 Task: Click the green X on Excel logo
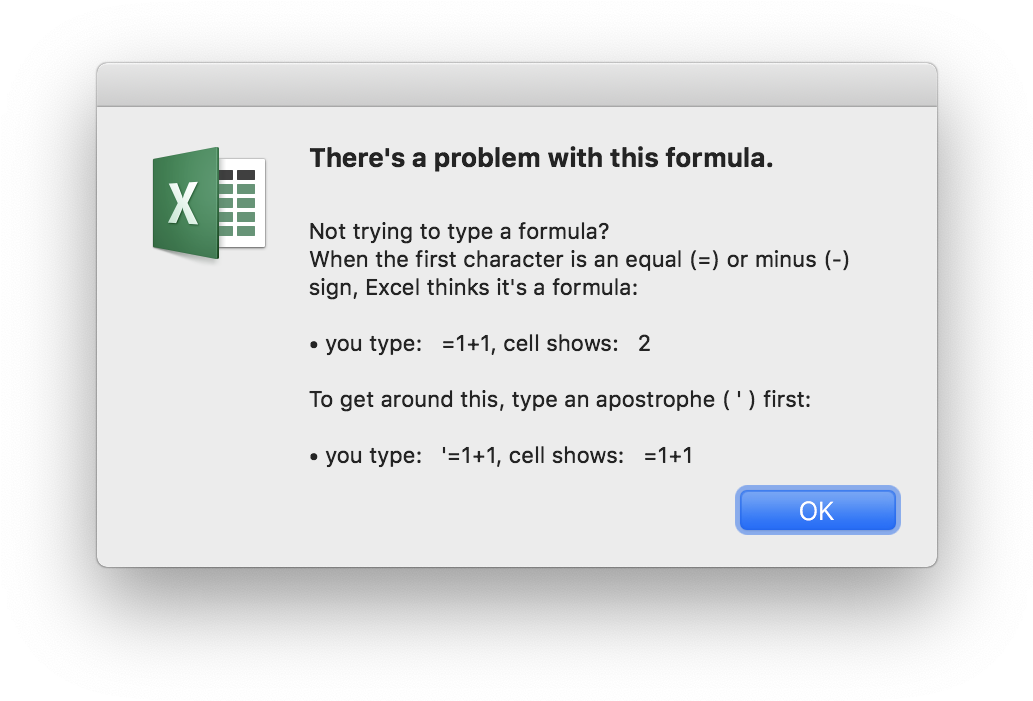[184, 203]
